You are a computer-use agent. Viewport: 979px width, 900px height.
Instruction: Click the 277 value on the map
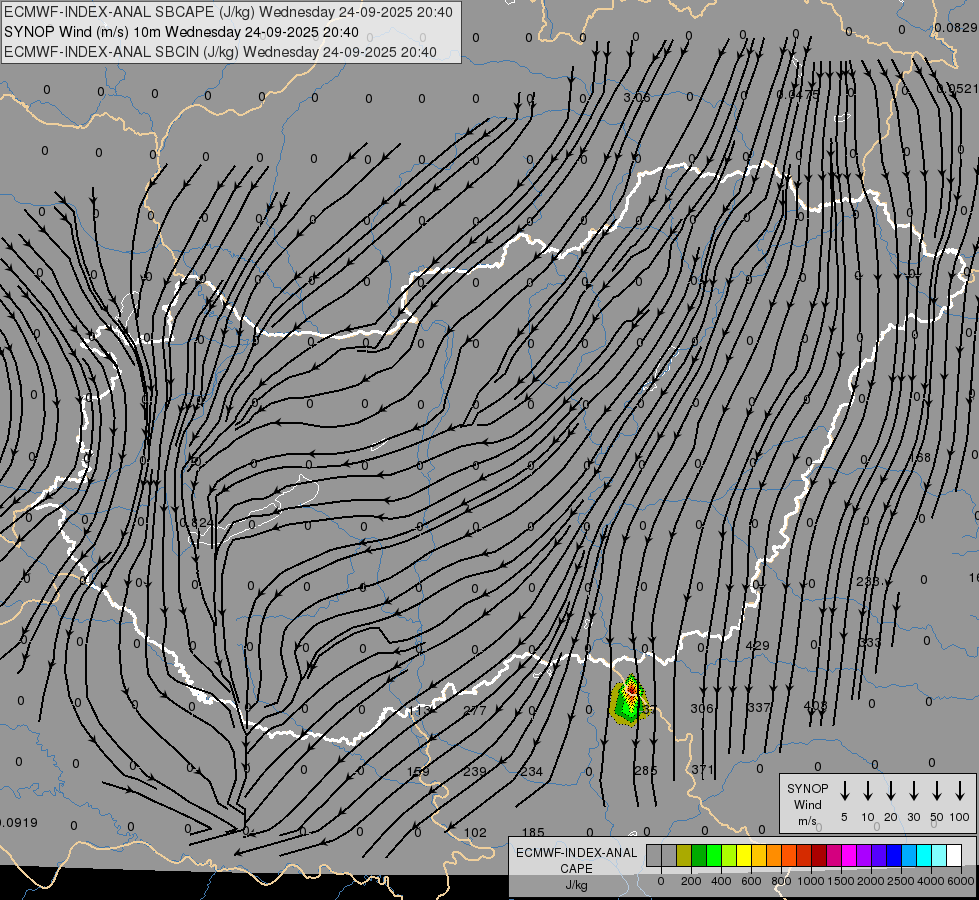click(x=475, y=710)
